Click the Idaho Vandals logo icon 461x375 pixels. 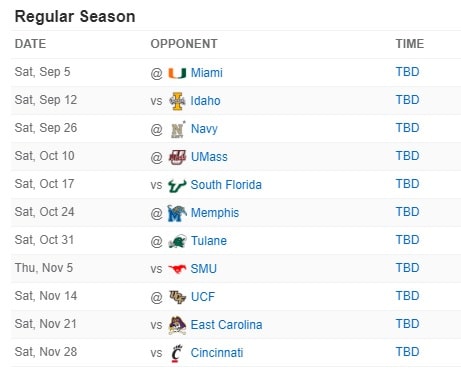[x=177, y=101]
